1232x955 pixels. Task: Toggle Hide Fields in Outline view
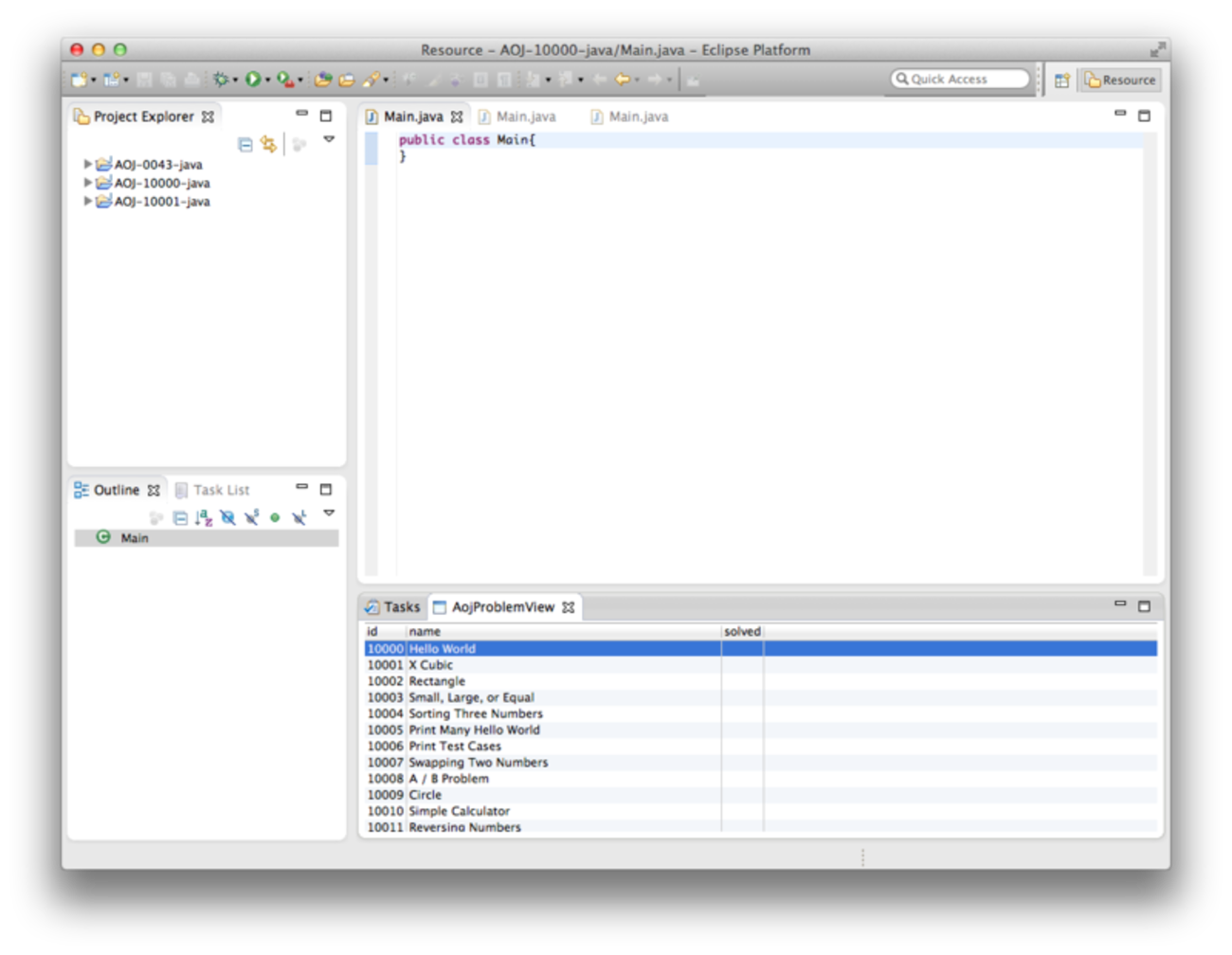click(x=227, y=518)
